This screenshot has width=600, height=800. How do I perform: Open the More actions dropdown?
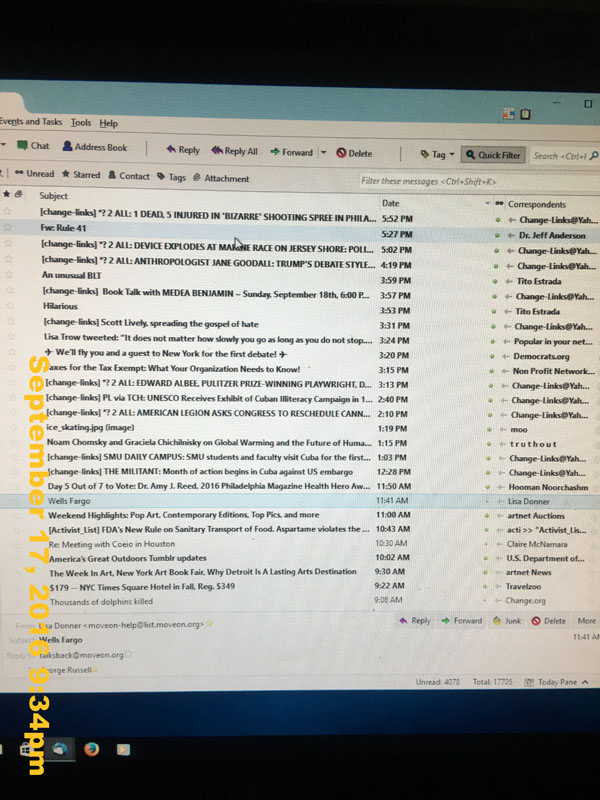click(x=587, y=621)
